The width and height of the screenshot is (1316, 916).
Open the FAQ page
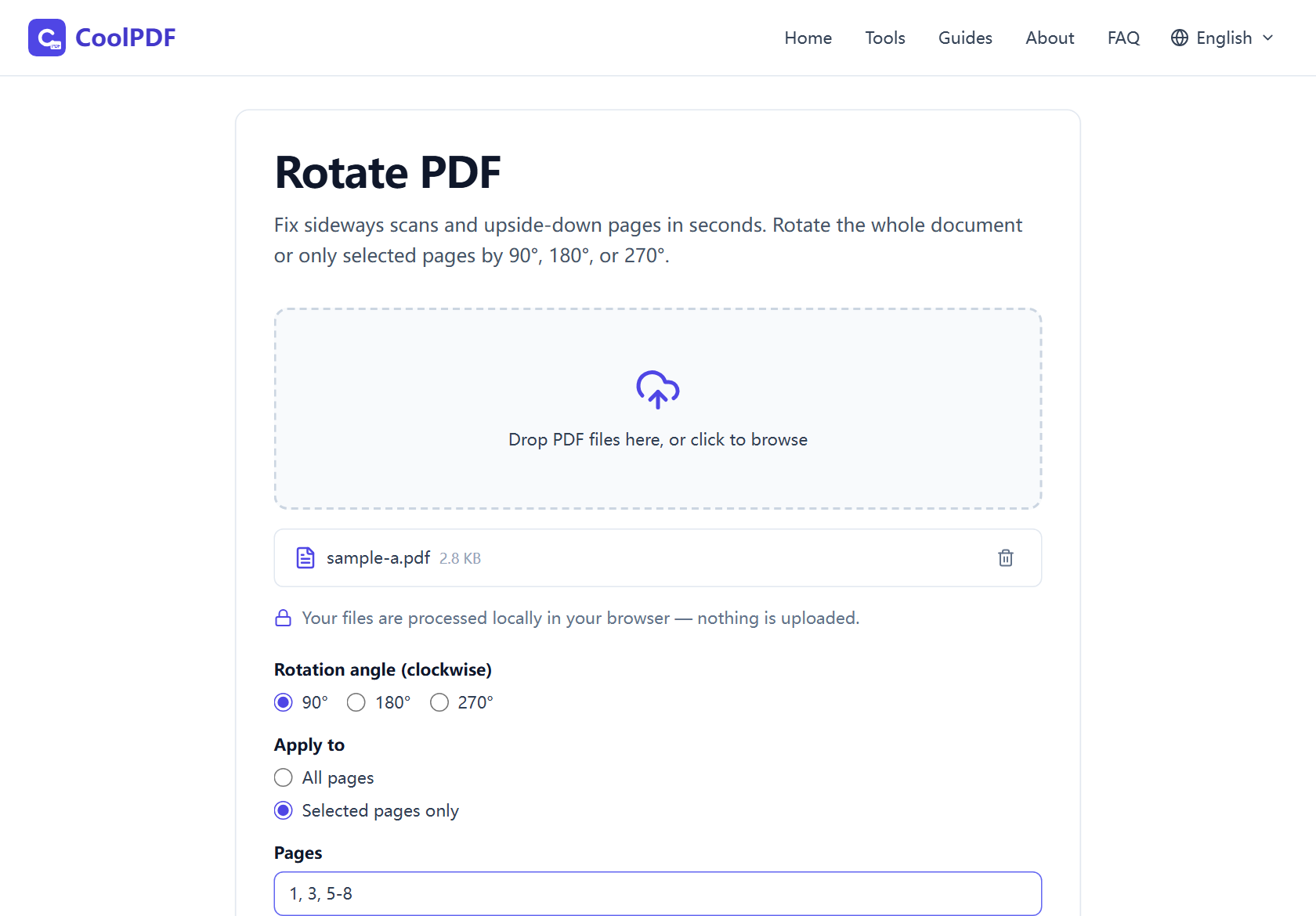pos(1123,38)
